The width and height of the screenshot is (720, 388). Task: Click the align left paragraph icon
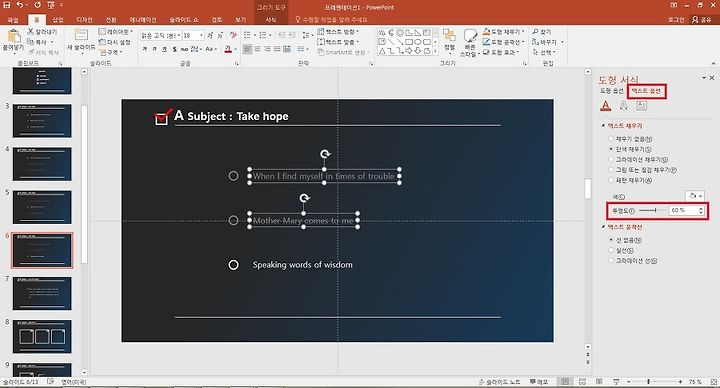point(248,49)
